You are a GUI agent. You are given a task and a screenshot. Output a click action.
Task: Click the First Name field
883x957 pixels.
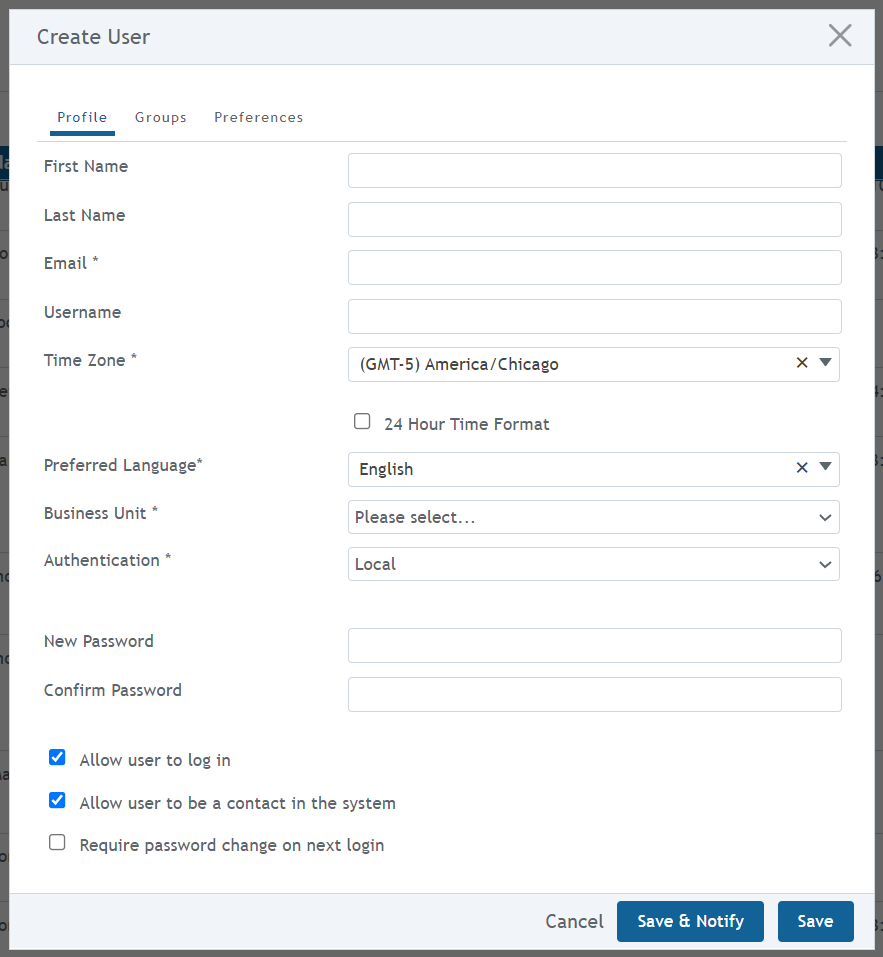pyautogui.click(x=595, y=170)
